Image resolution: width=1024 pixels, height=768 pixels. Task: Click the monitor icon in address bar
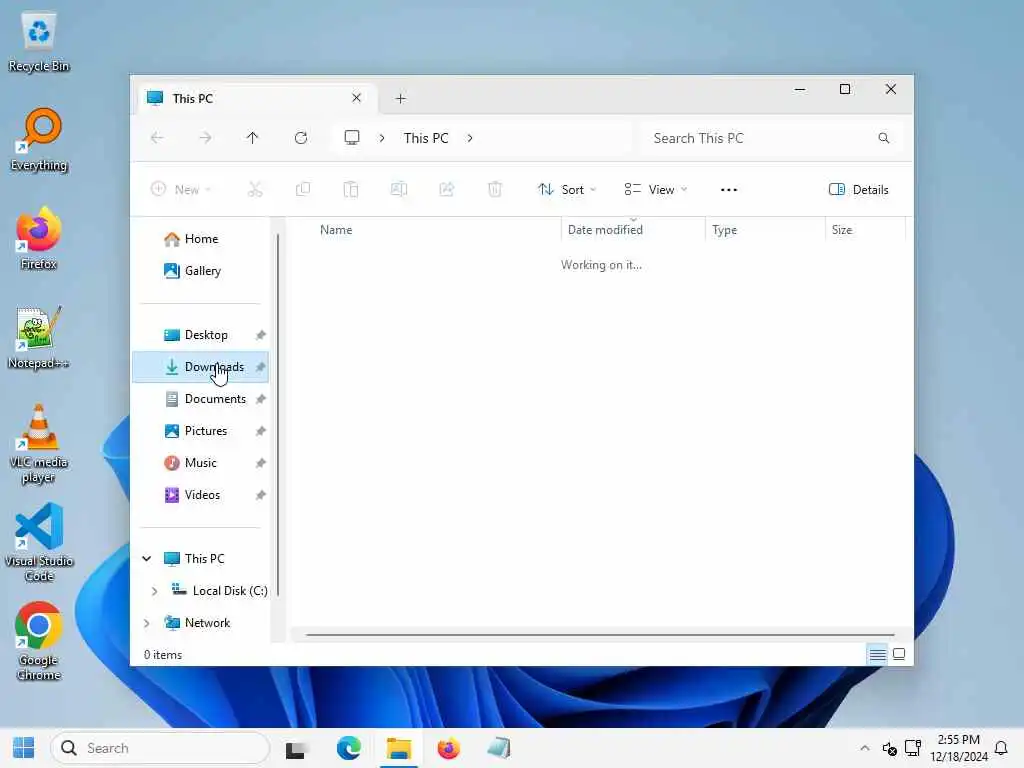(352, 138)
